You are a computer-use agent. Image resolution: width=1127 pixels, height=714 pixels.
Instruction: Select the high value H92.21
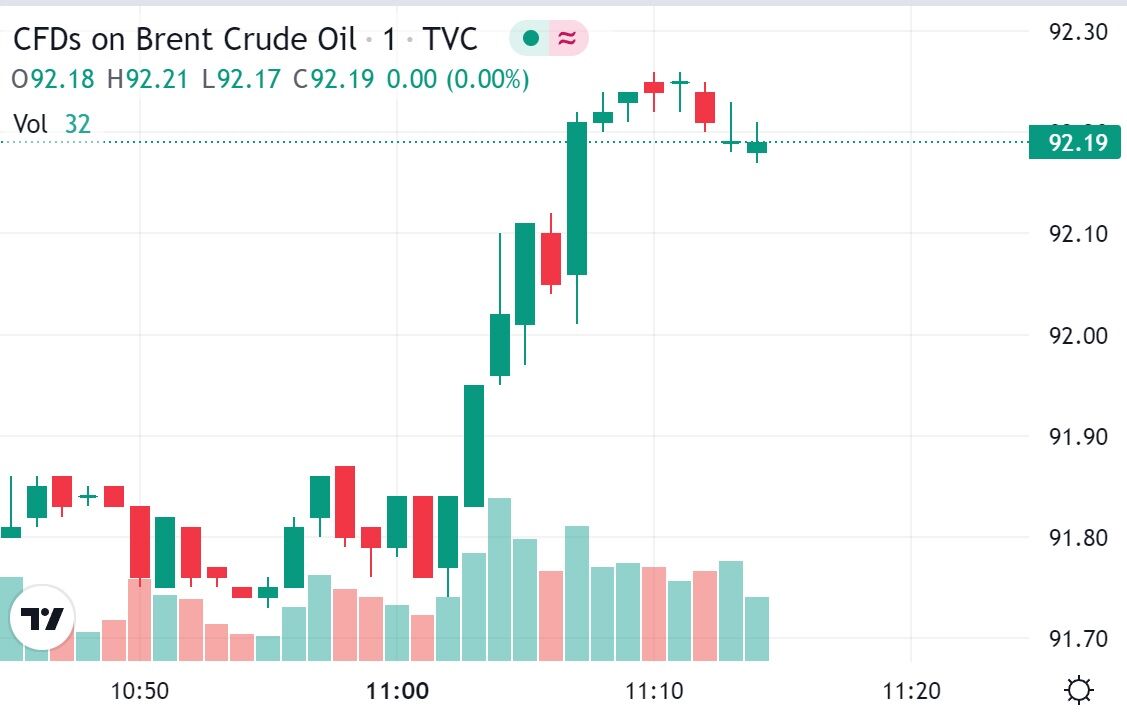pos(148,79)
